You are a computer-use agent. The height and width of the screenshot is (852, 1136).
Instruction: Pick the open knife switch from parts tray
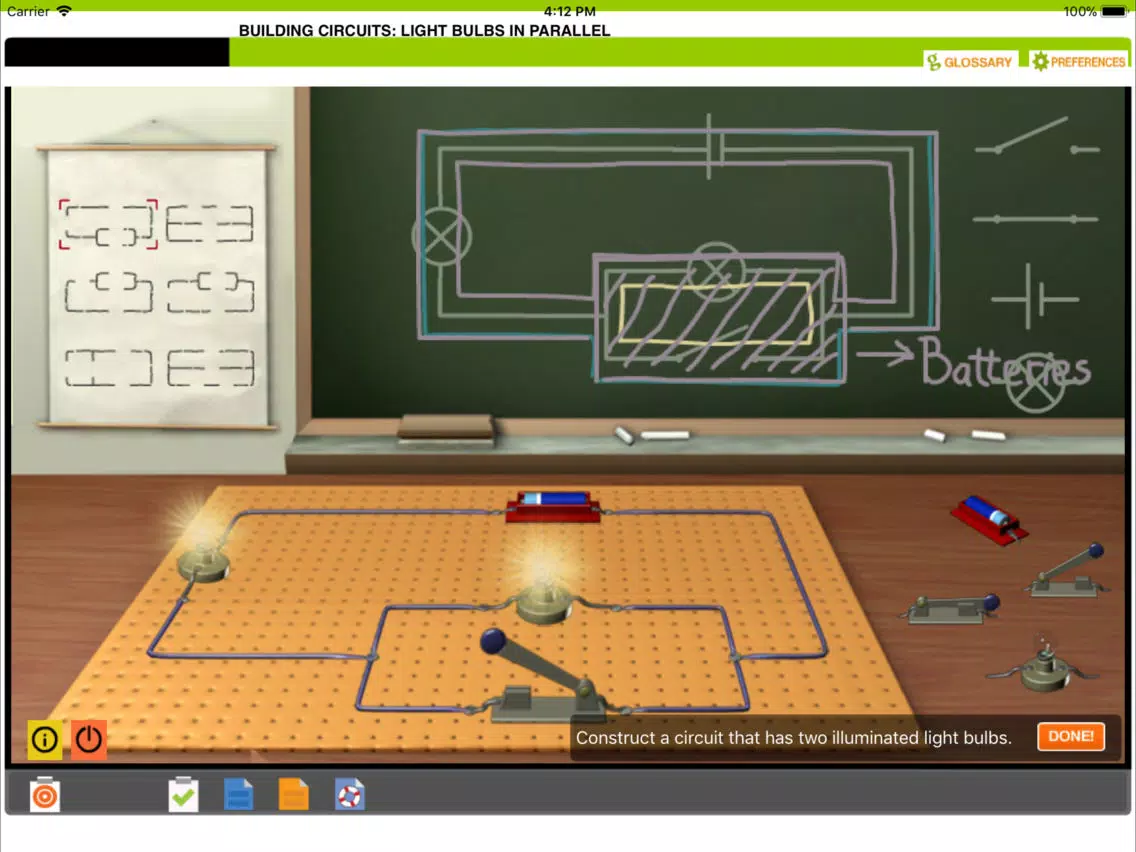click(x=1068, y=572)
